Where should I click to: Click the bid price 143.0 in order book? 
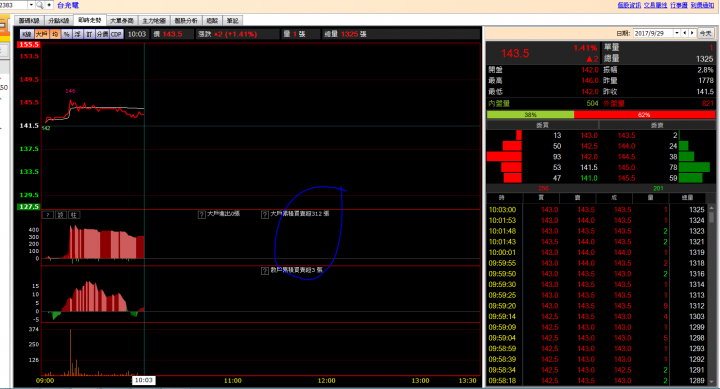(x=589, y=135)
